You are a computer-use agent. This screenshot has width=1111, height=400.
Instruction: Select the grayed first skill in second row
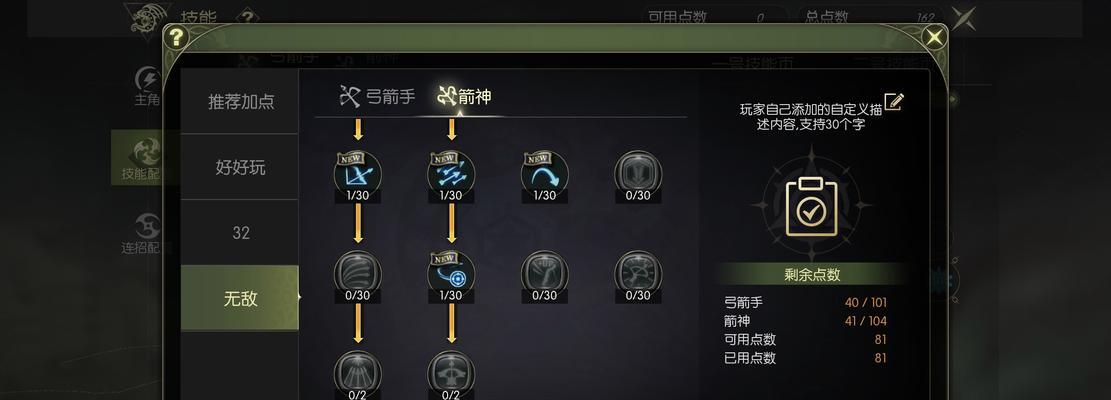(x=358, y=274)
